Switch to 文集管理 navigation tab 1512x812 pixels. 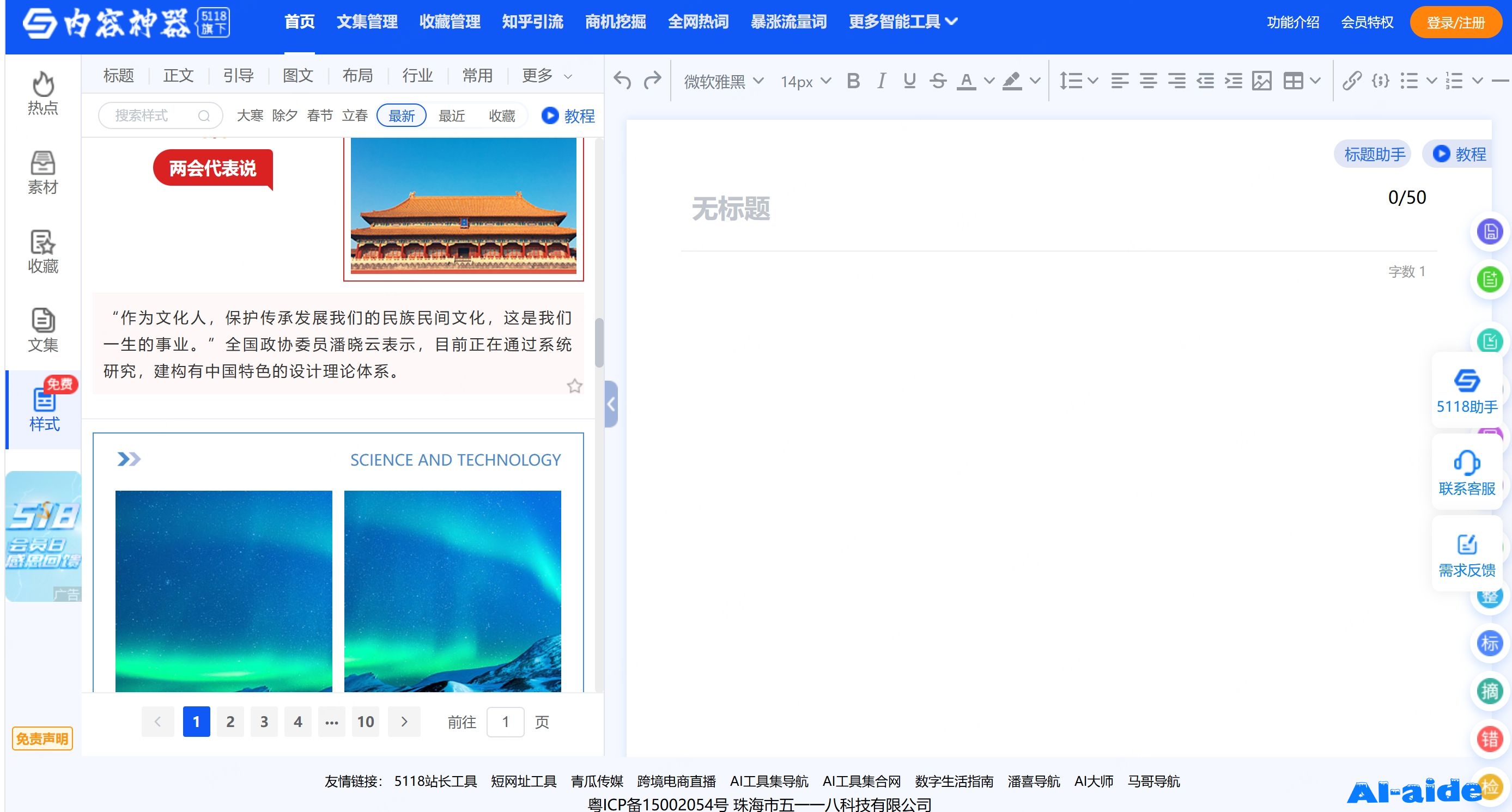pyautogui.click(x=367, y=22)
